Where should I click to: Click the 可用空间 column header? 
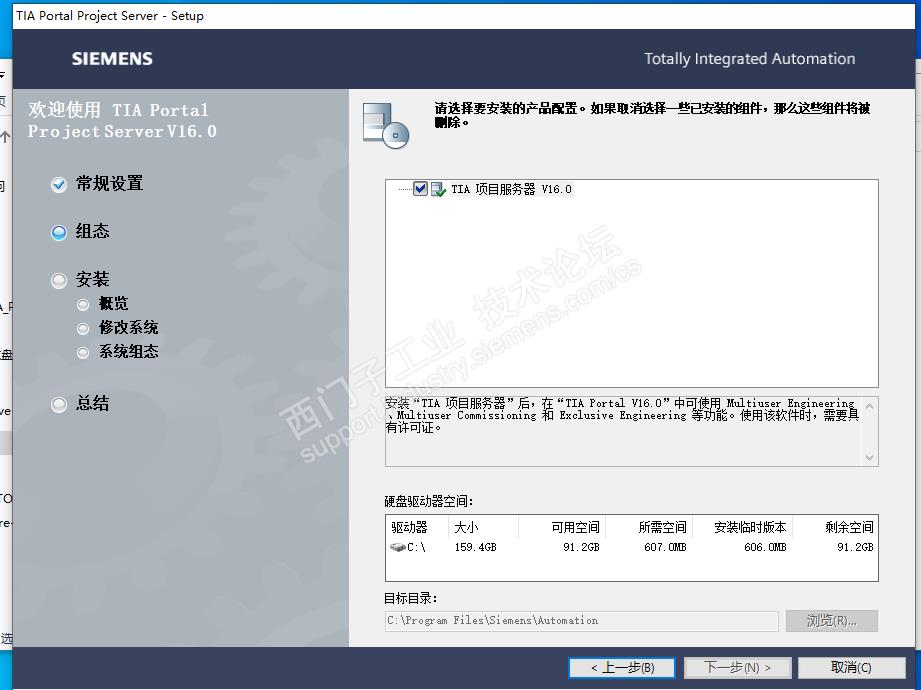click(562, 527)
